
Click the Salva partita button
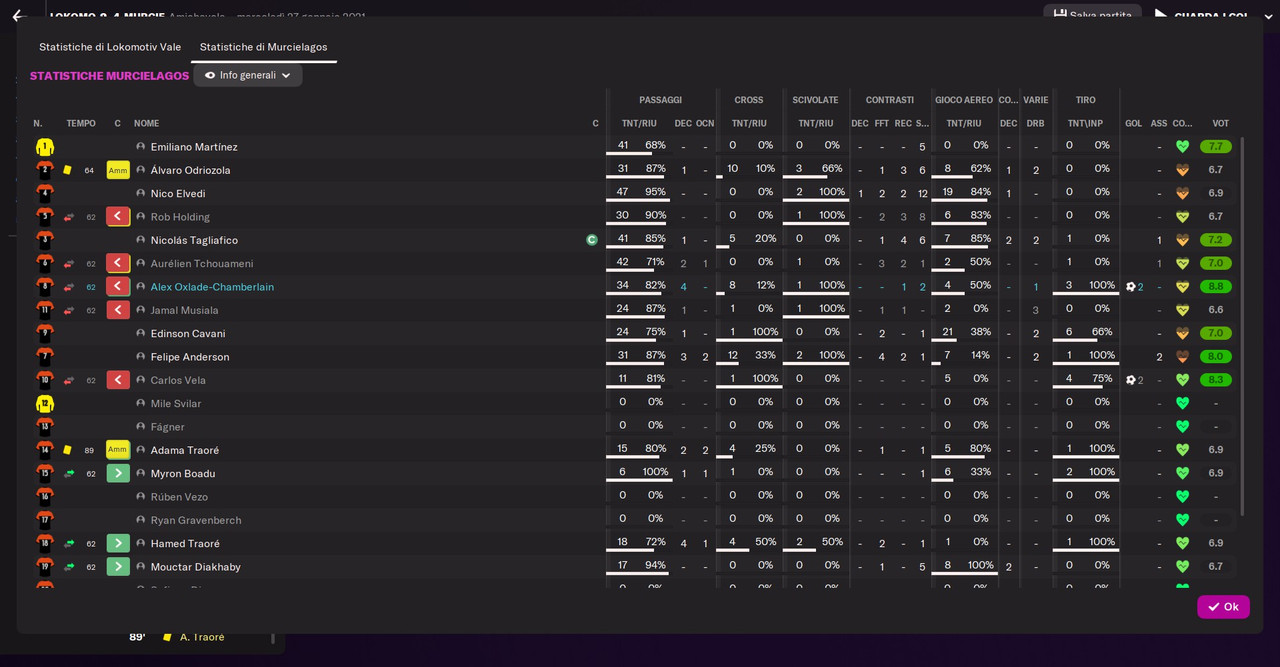[1092, 15]
